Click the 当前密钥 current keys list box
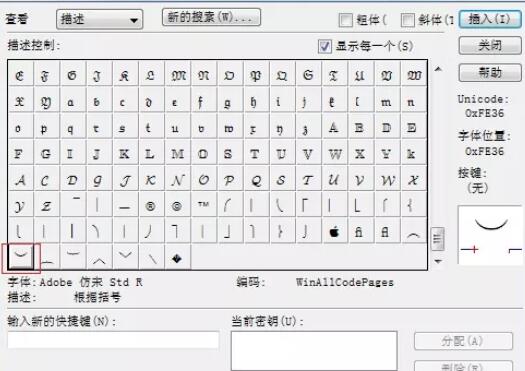This screenshot has width=525, height=371. click(314, 351)
